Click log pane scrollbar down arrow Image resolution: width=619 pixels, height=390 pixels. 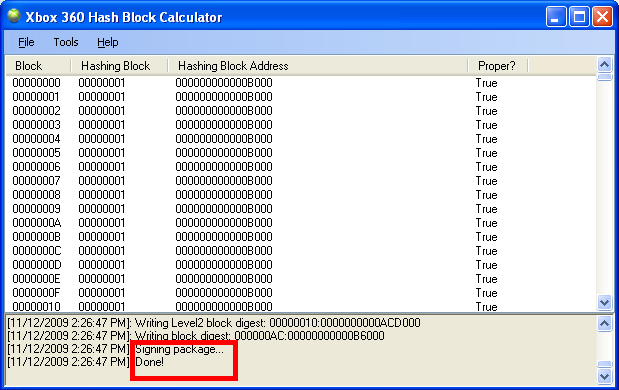coord(604,376)
